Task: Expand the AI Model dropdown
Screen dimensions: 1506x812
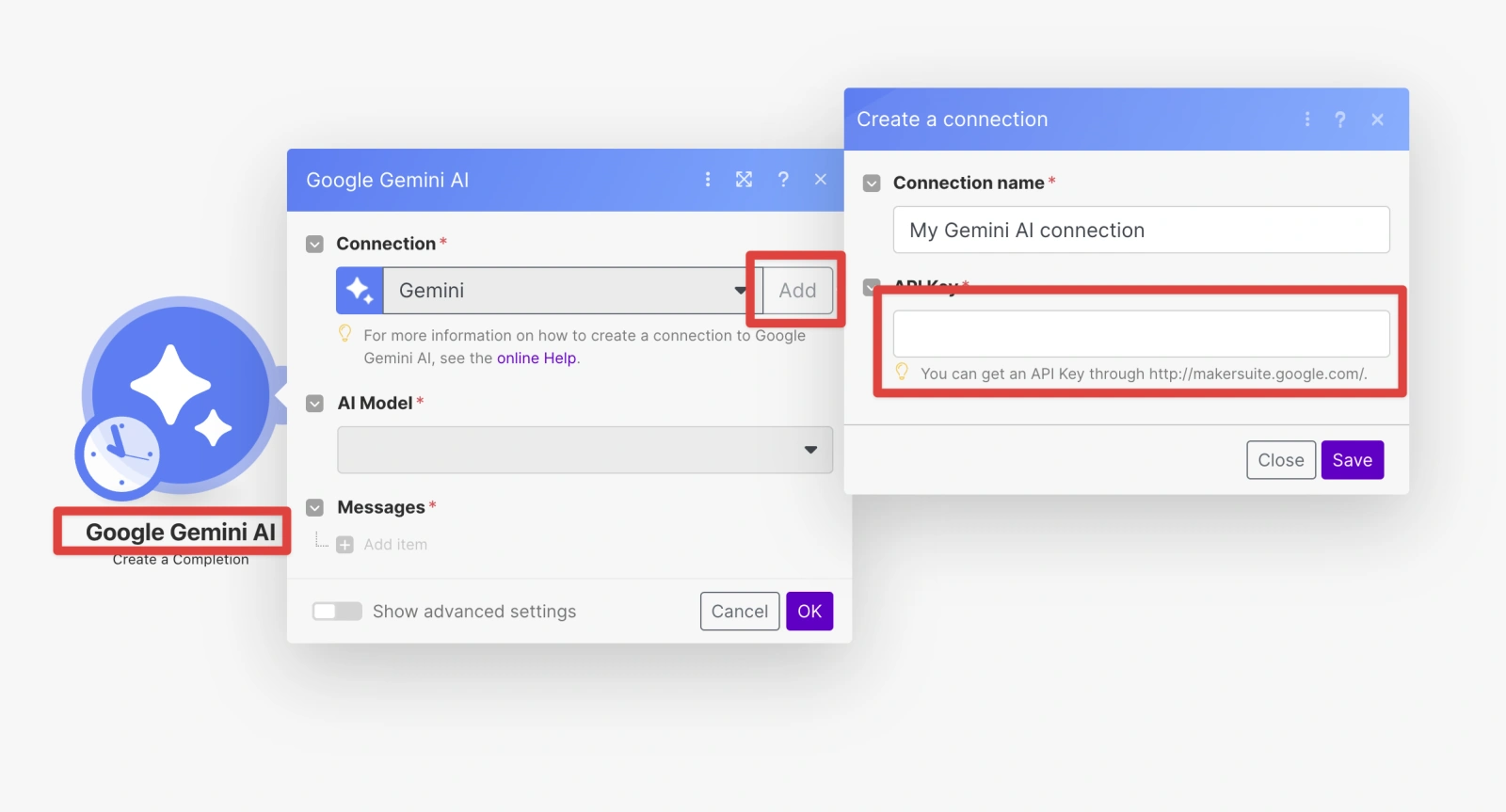Action: click(585, 450)
